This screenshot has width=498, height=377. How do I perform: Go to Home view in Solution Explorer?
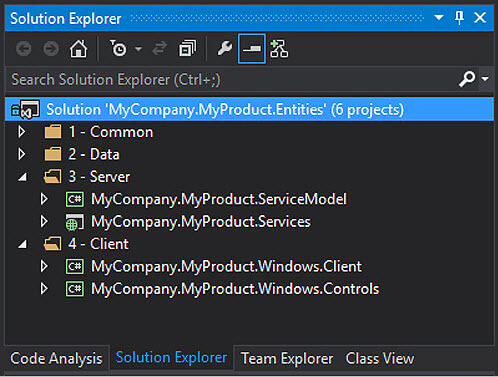78,49
